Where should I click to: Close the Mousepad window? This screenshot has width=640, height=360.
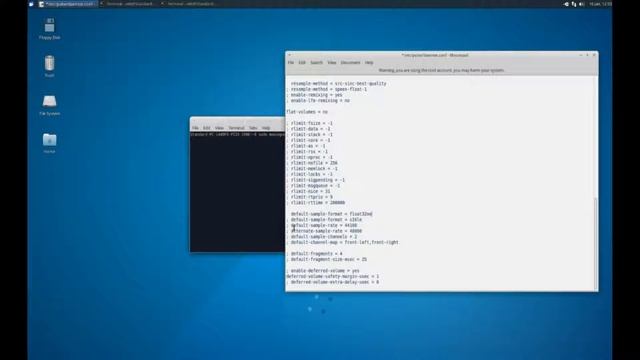[x=594, y=55]
